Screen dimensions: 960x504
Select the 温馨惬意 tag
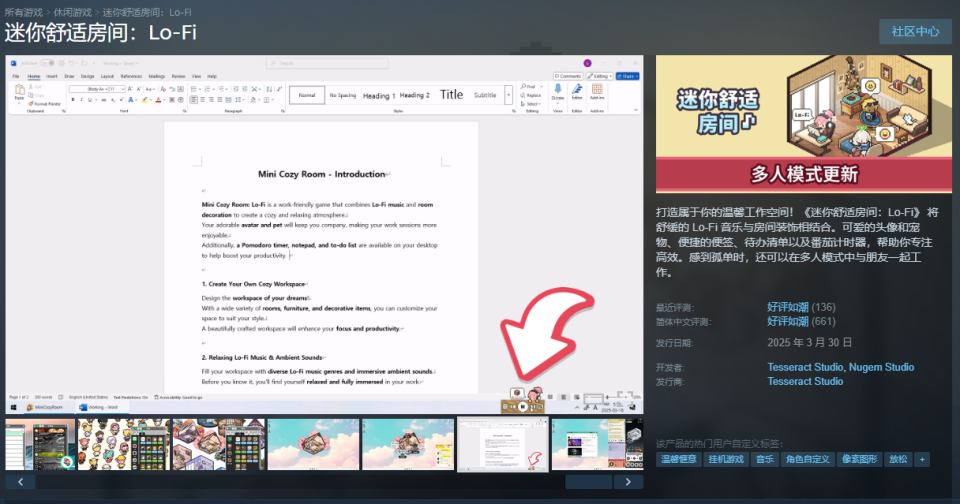pyautogui.click(x=678, y=459)
